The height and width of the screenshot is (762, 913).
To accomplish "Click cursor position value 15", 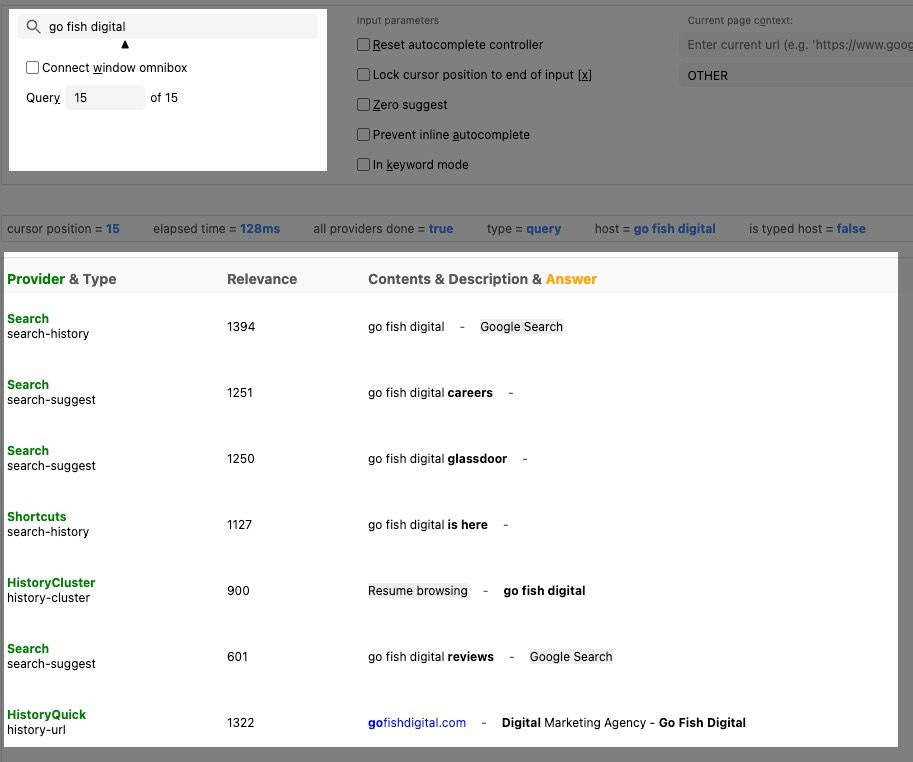I will [x=112, y=229].
